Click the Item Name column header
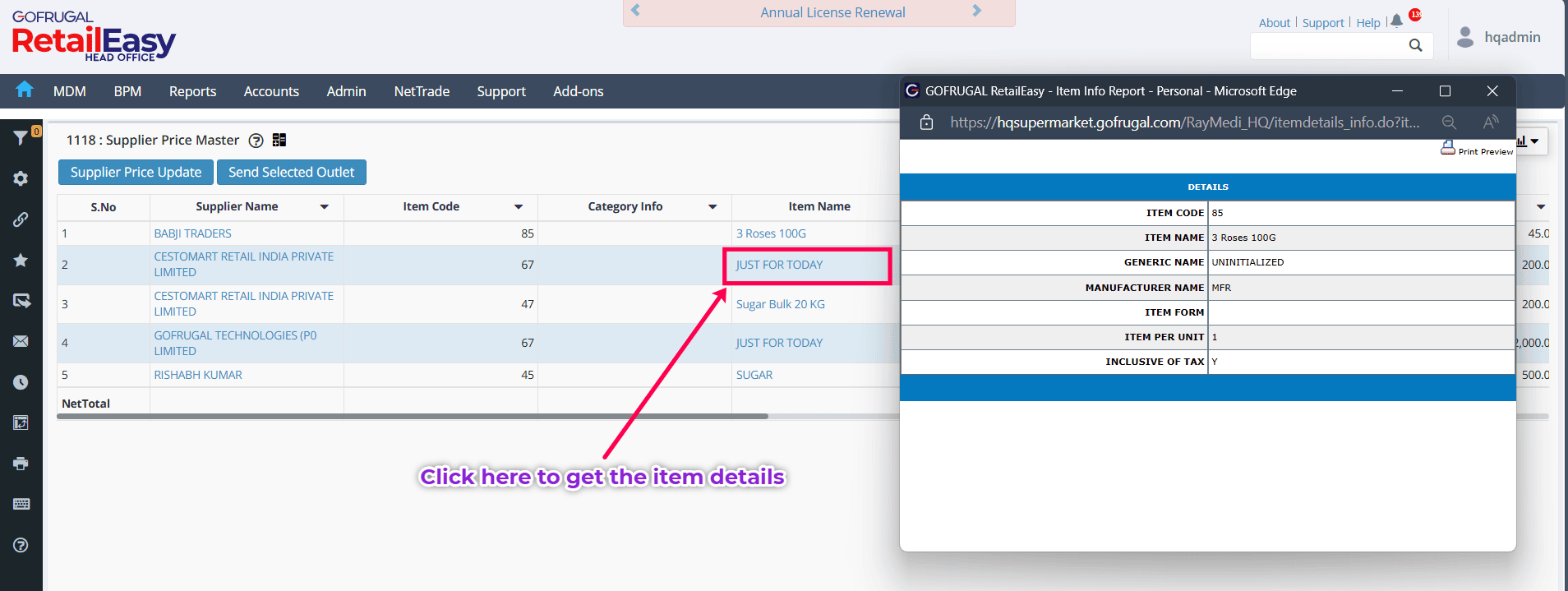This screenshot has width=1568, height=591. coord(819,207)
